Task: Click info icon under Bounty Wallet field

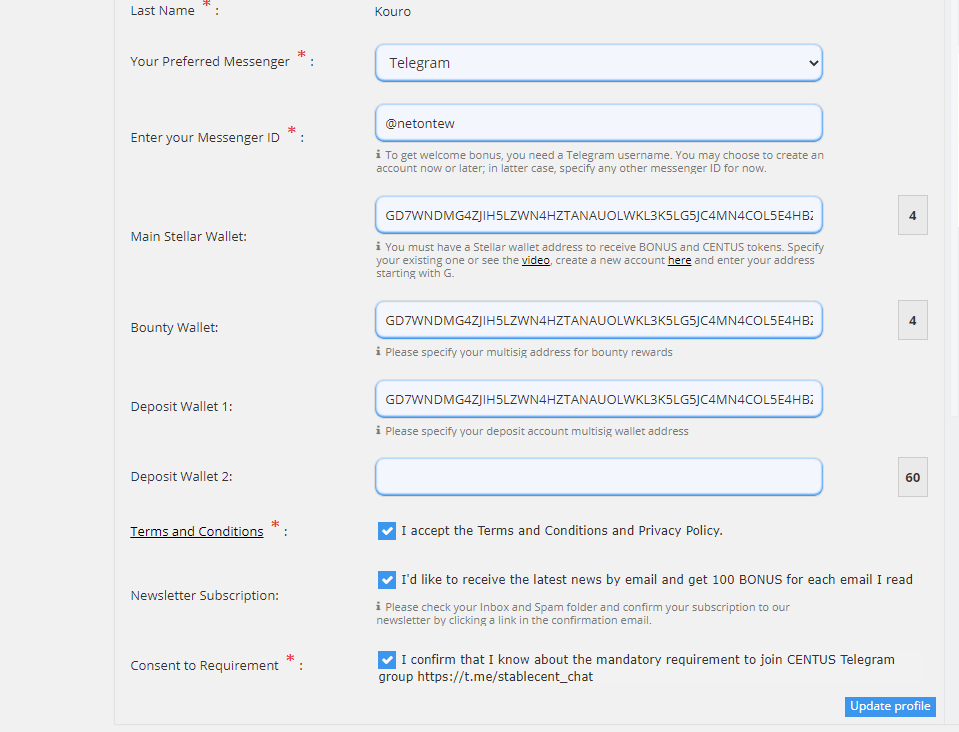Action: 379,352
